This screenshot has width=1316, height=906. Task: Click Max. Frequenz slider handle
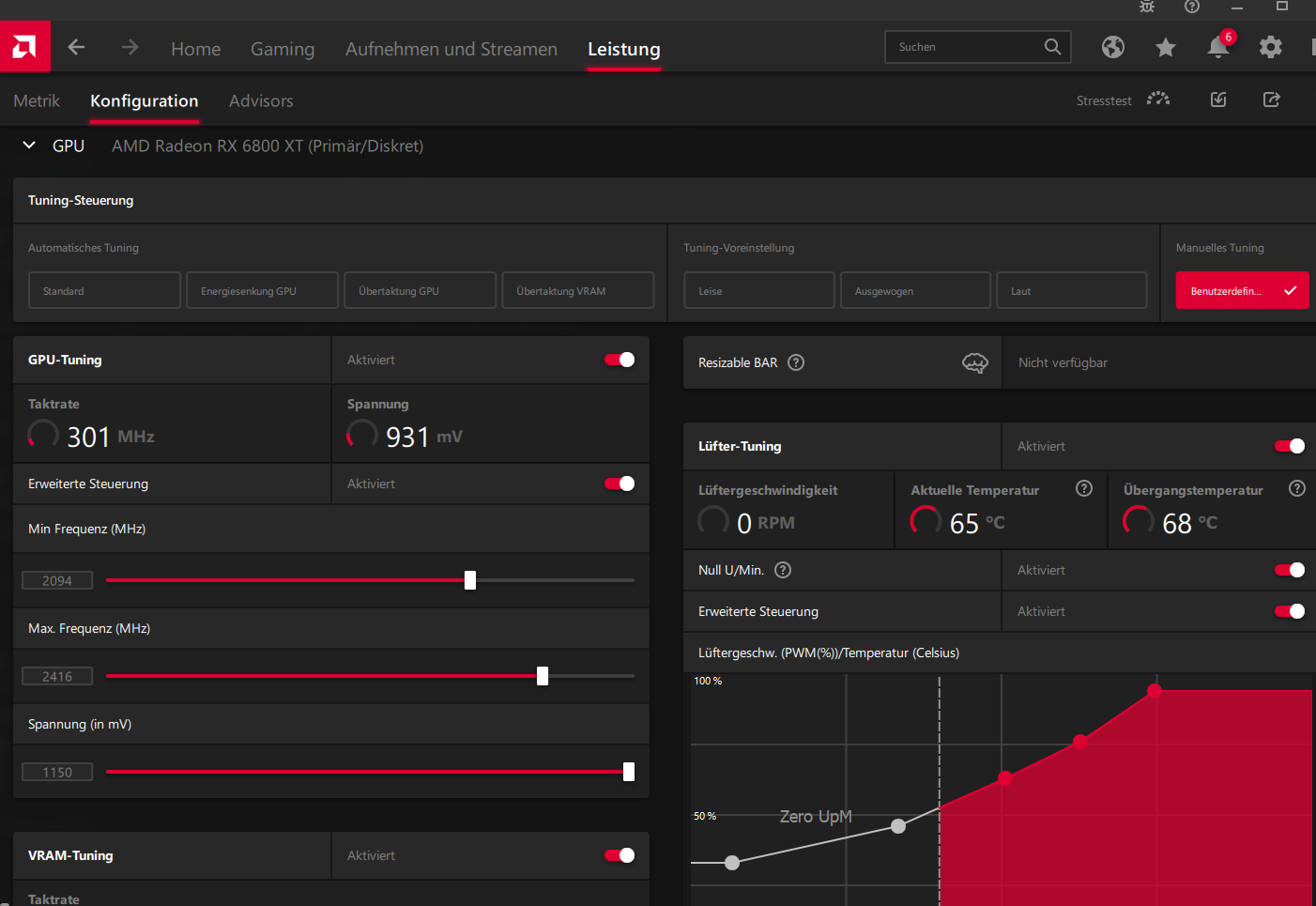(x=543, y=676)
